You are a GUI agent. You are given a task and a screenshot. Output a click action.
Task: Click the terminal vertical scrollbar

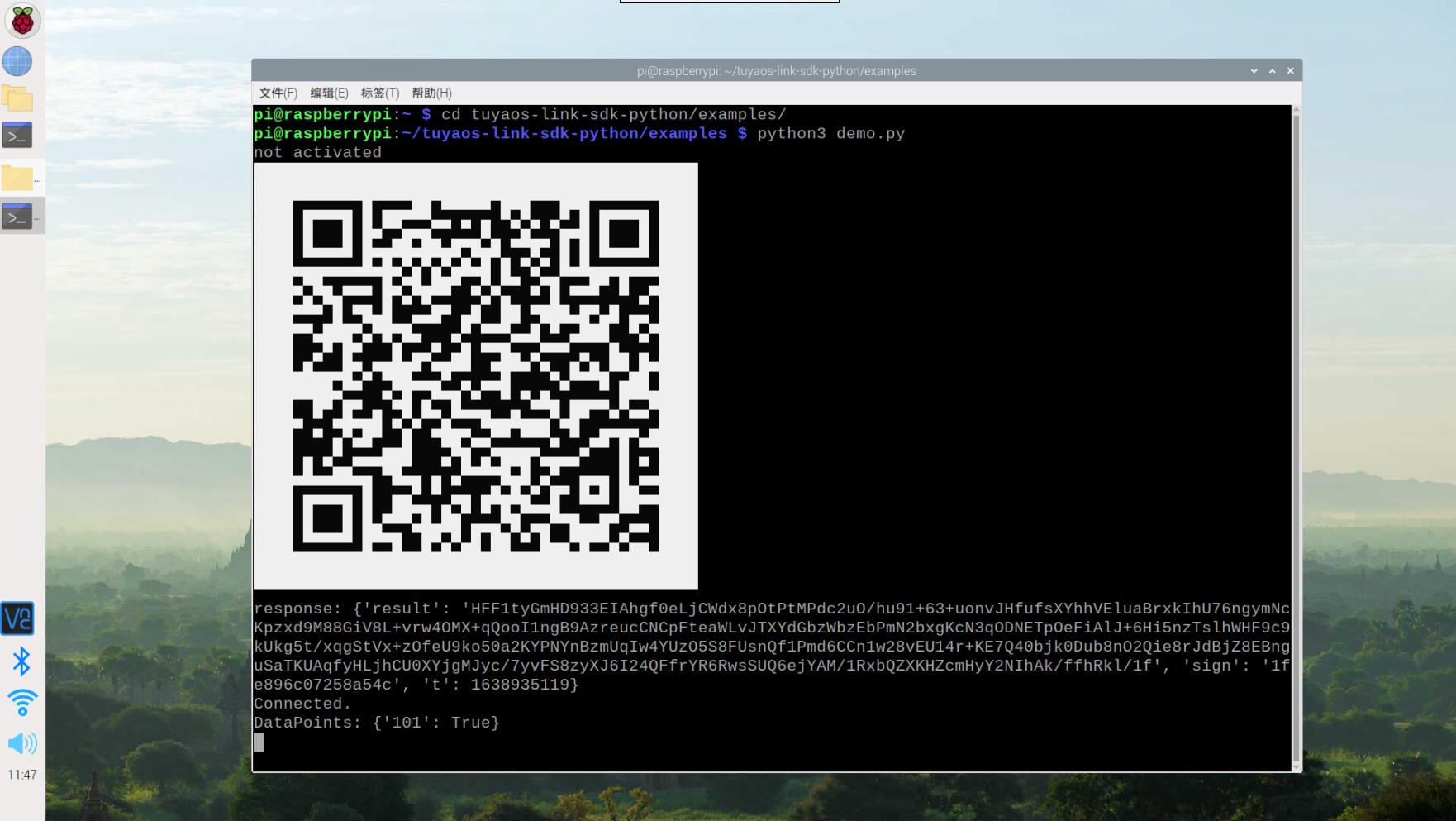(x=1296, y=438)
